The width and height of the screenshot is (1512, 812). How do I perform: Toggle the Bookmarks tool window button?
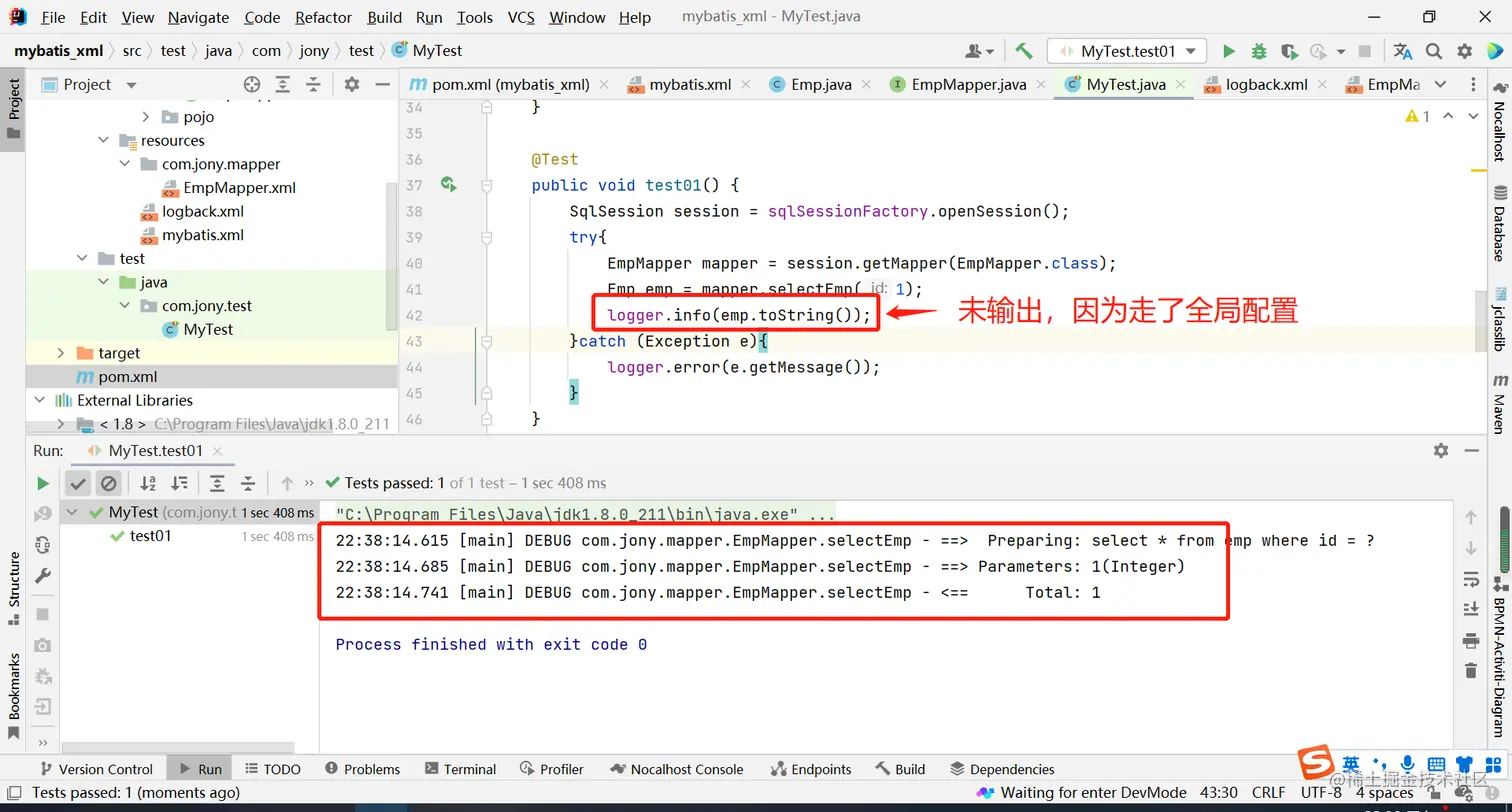[x=13, y=696]
